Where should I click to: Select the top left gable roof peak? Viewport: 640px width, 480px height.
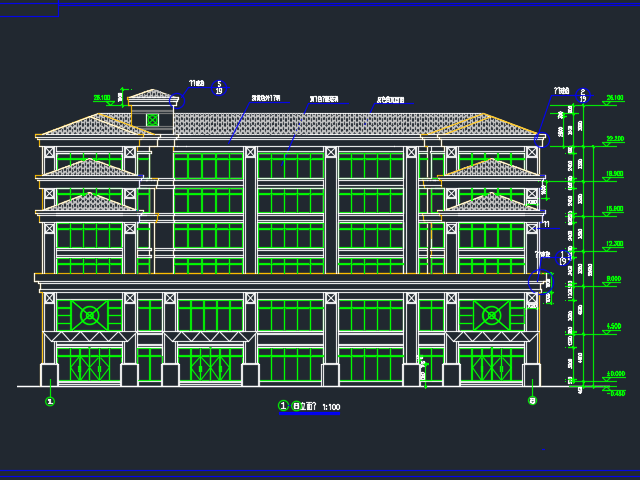coord(92,118)
